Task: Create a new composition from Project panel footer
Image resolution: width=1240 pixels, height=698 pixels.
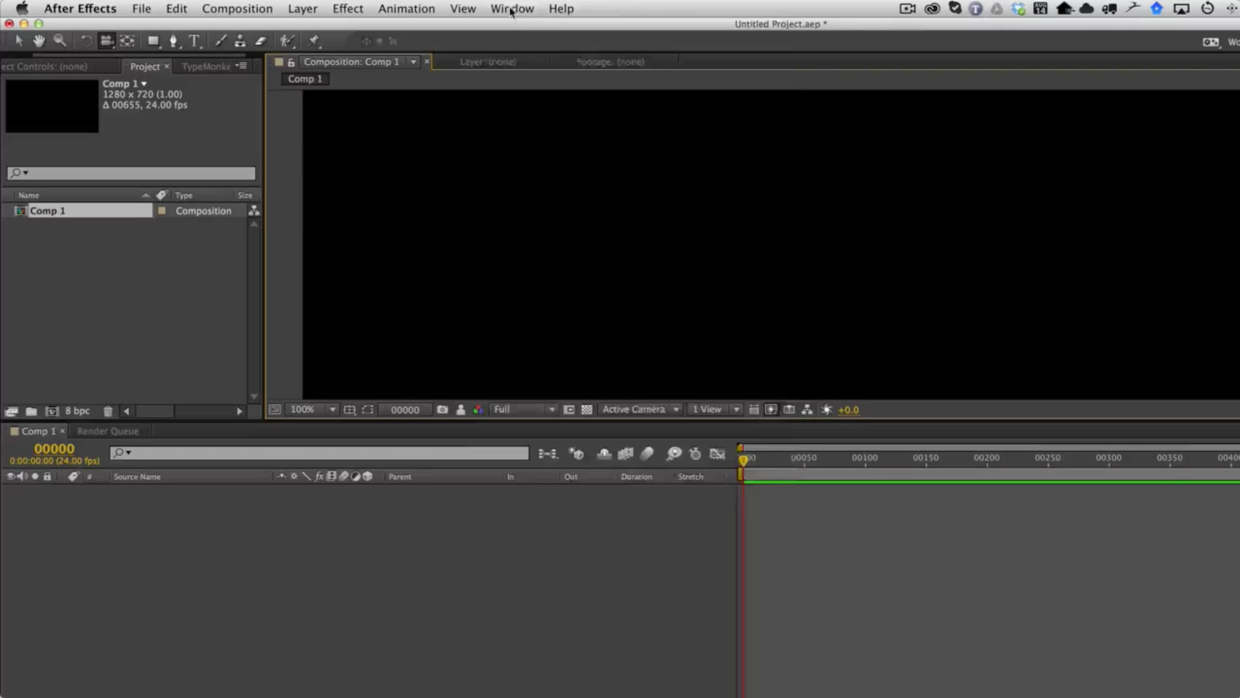Action: click(x=51, y=411)
